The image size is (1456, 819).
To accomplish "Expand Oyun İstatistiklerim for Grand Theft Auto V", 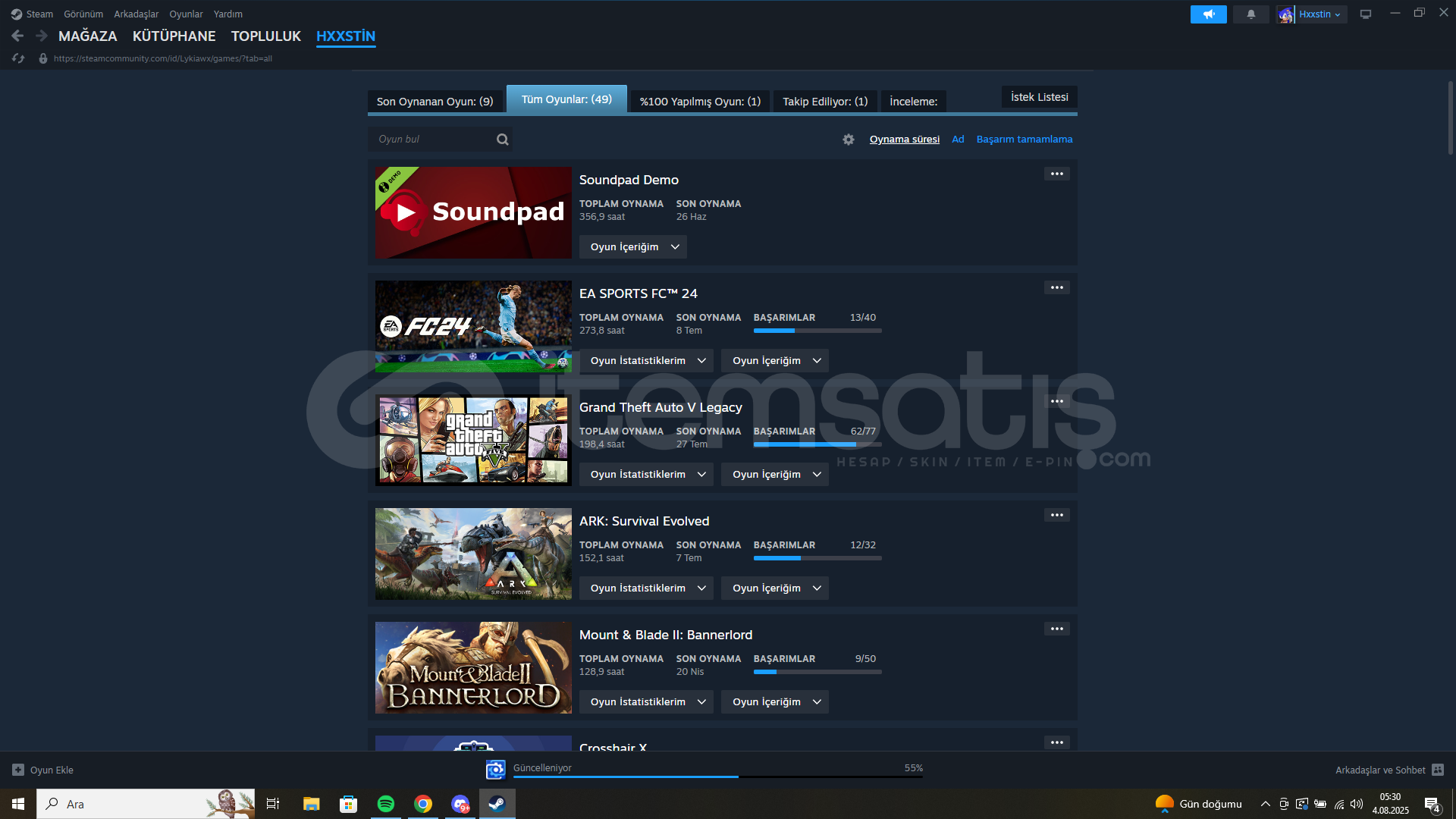I will click(x=646, y=475).
